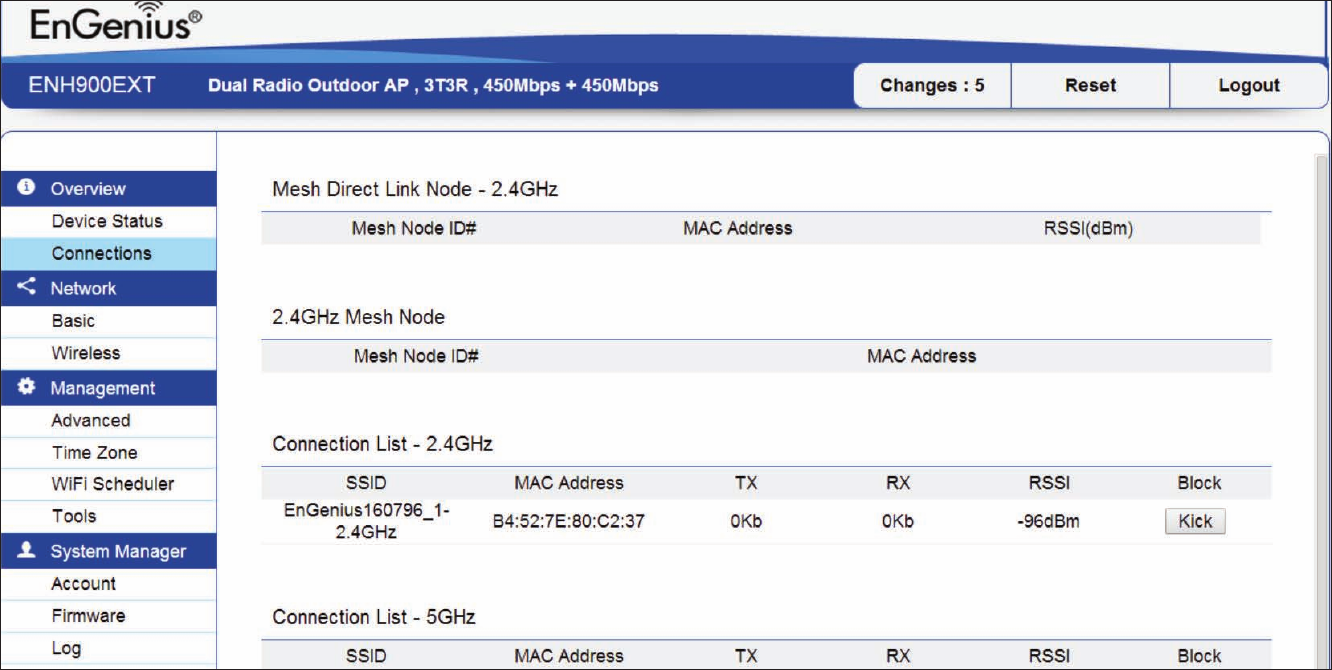Open Basic network settings
Screen dimensions: 1332x670
(x=74, y=321)
